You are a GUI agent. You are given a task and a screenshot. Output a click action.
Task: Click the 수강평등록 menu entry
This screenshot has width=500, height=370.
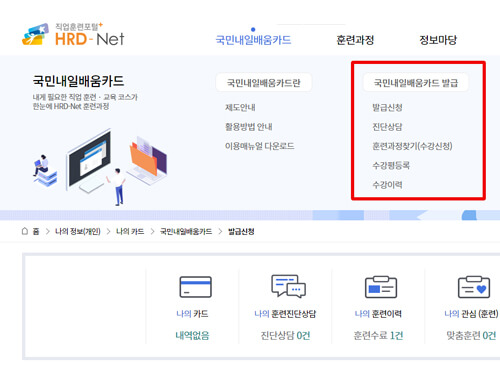[391, 165]
